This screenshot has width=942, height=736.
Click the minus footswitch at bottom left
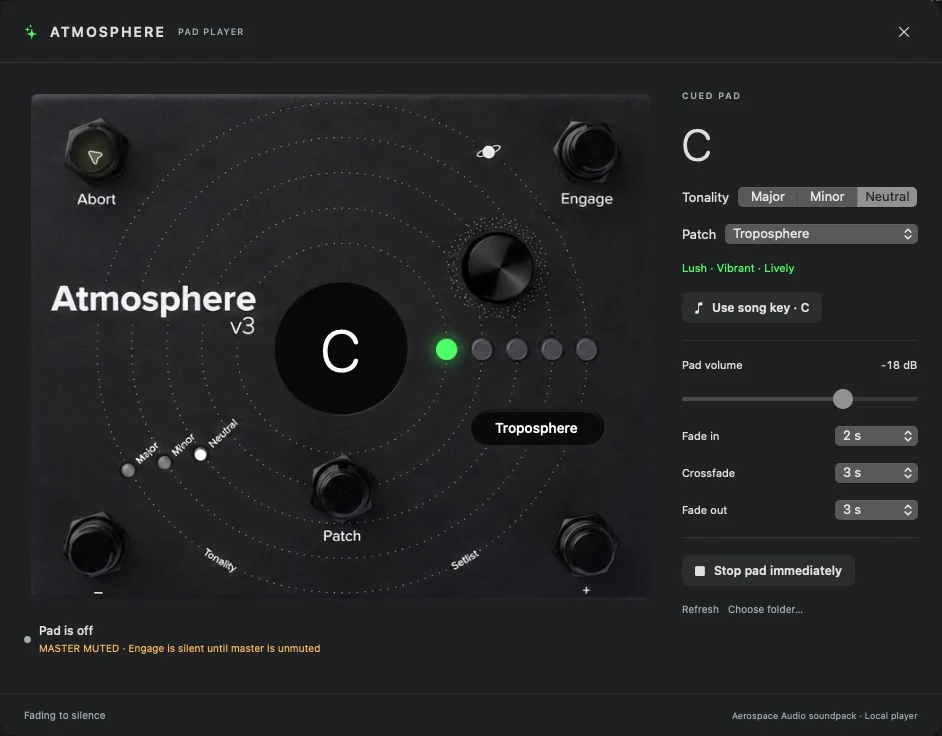(x=96, y=546)
